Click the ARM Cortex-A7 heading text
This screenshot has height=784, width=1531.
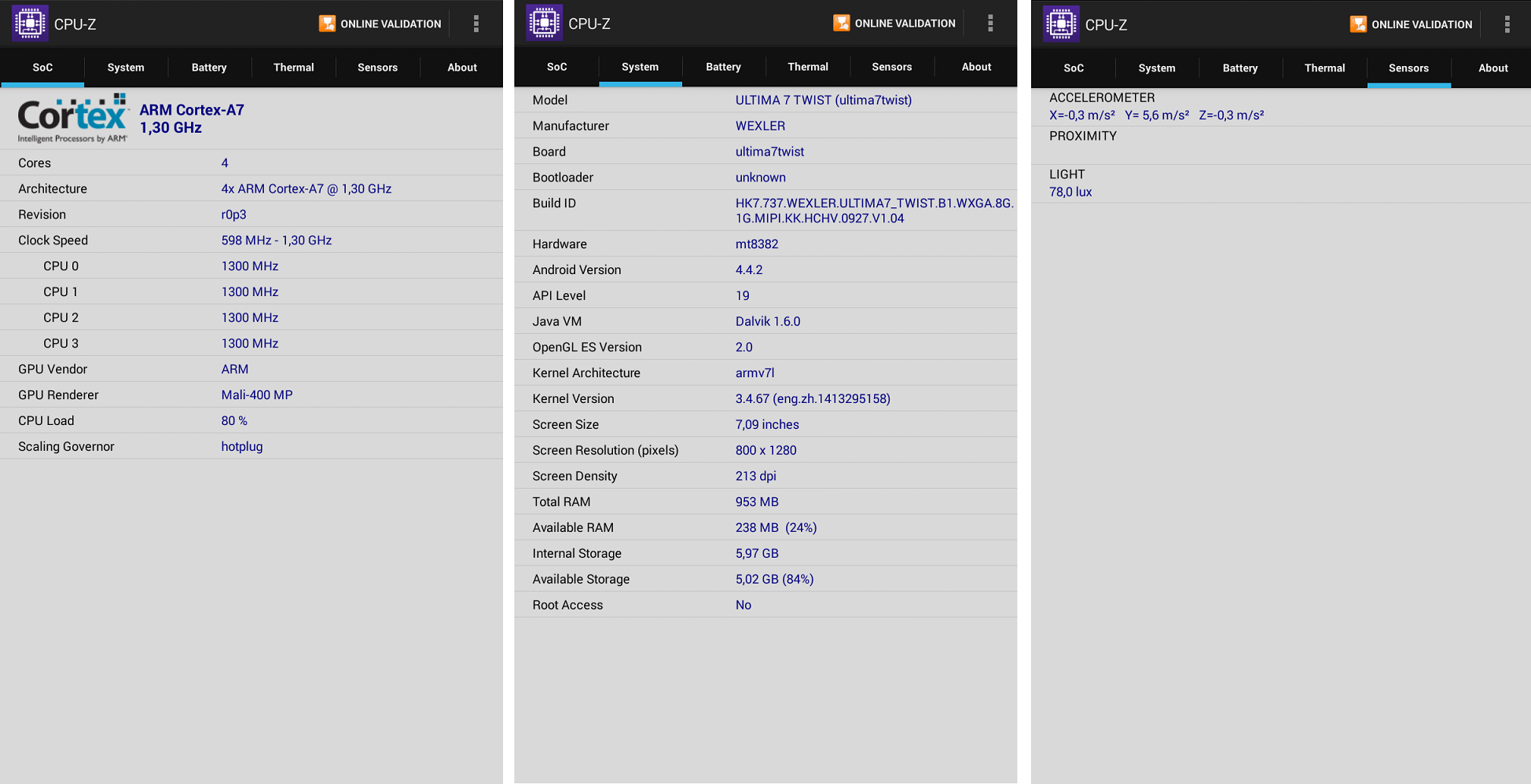pos(192,110)
